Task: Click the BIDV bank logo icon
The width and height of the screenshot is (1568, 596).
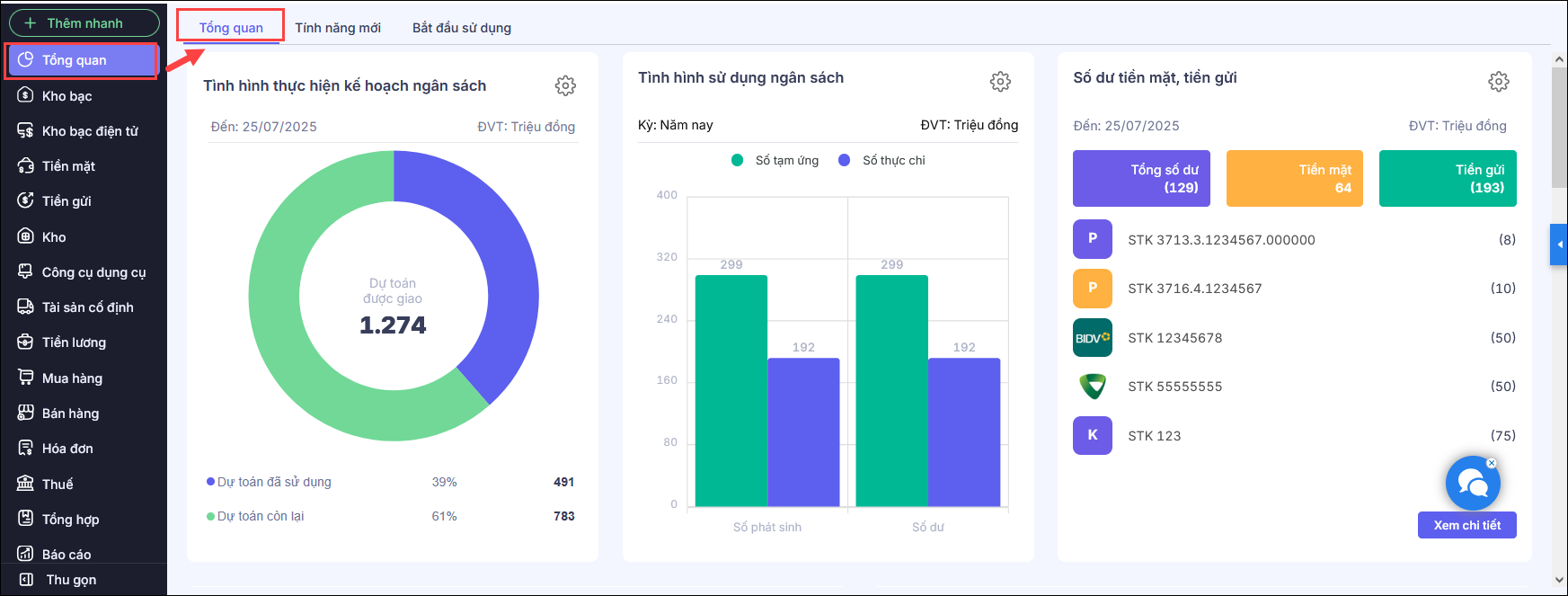Action: click(x=1093, y=338)
